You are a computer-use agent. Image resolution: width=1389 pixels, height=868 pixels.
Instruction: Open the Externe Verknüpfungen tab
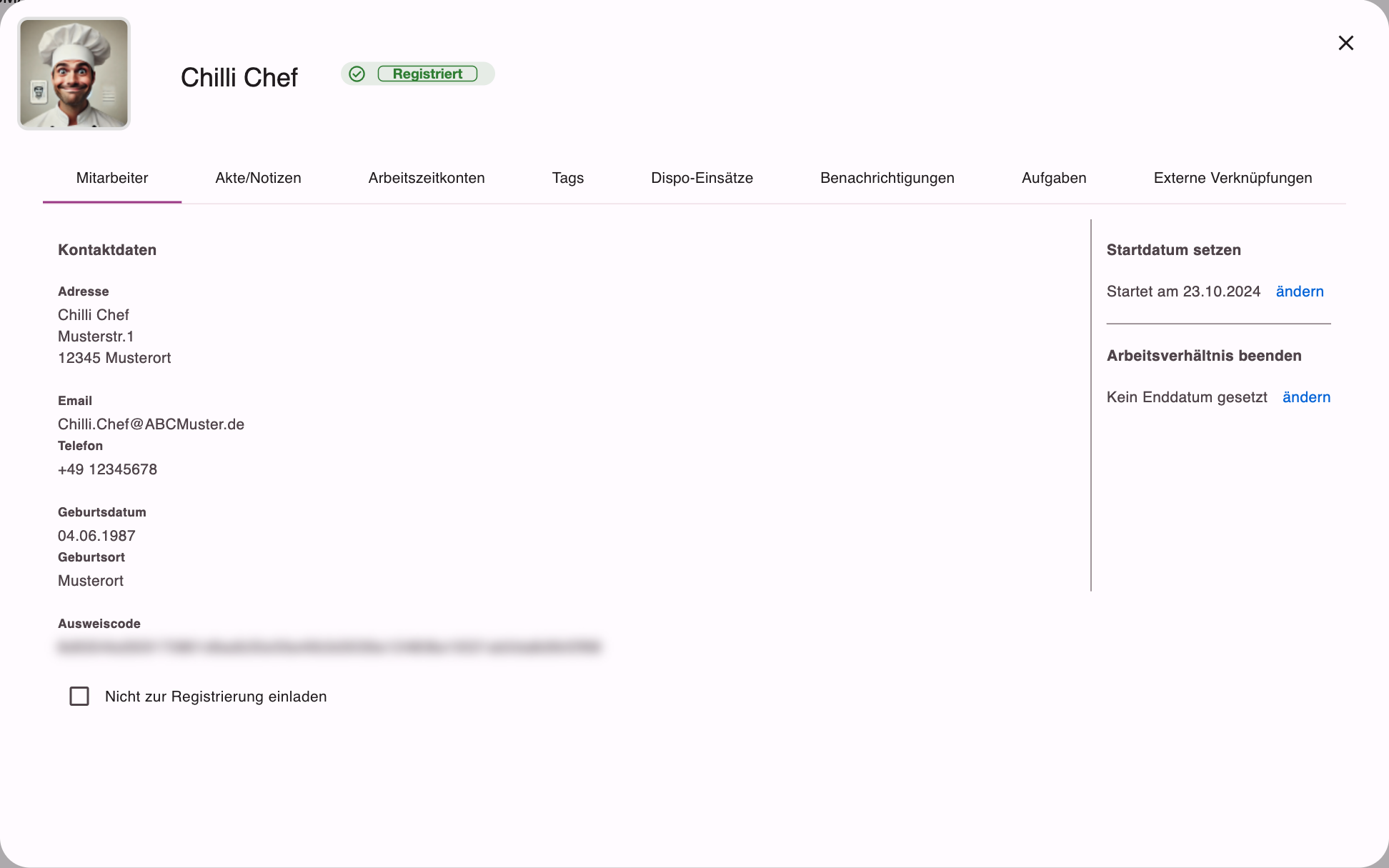pyautogui.click(x=1233, y=178)
